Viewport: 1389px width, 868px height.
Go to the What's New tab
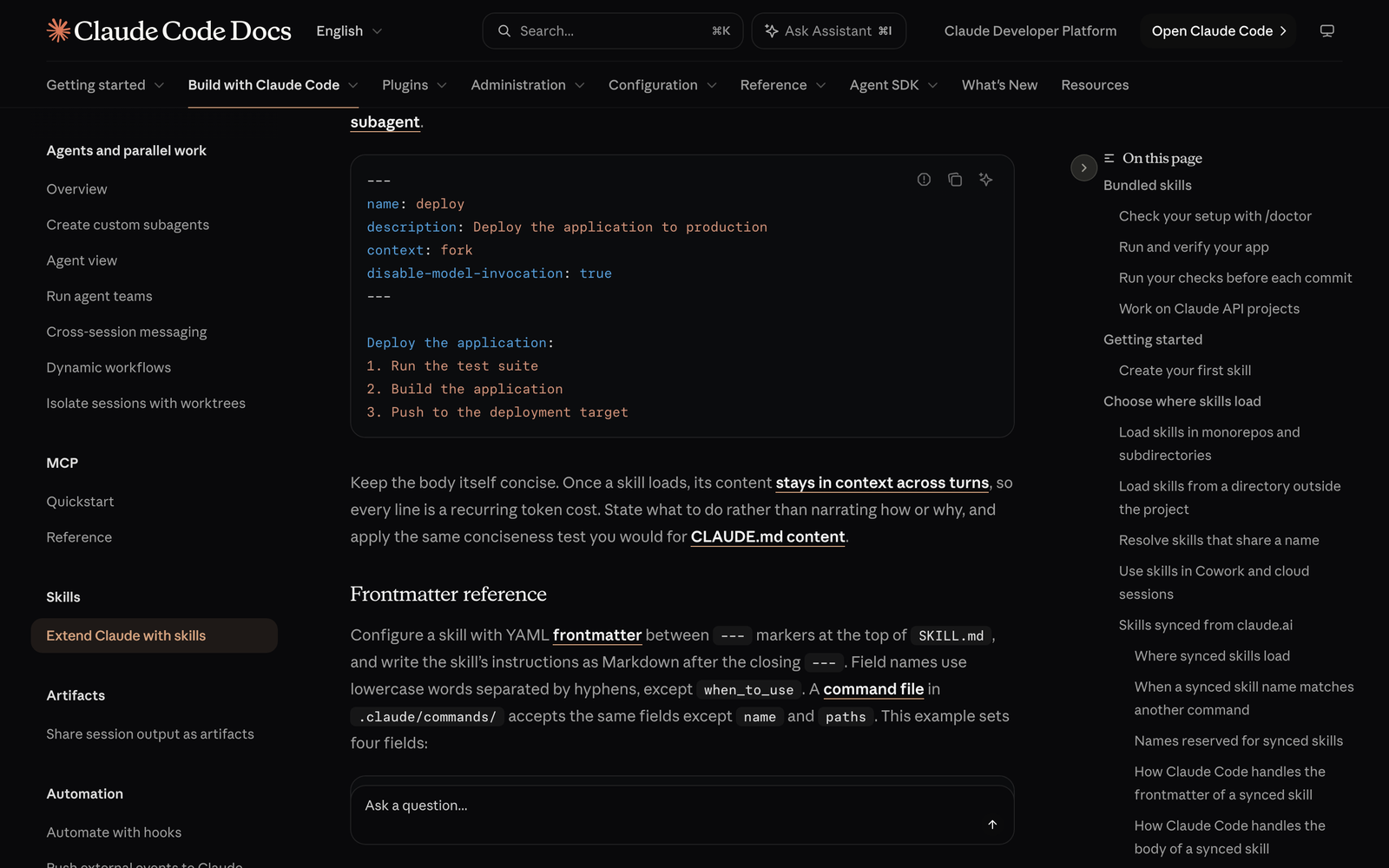pos(999,85)
